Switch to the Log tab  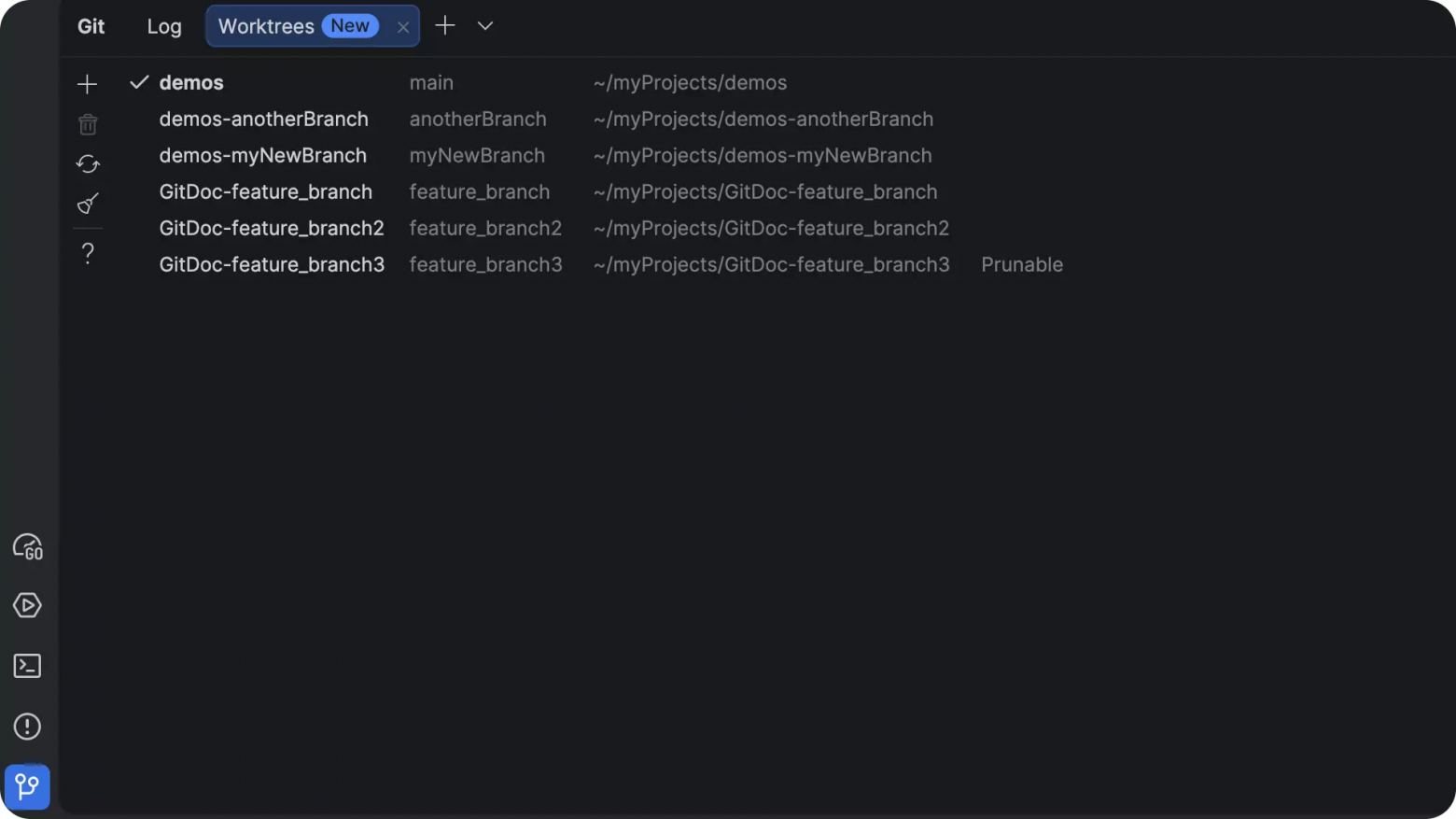[164, 26]
